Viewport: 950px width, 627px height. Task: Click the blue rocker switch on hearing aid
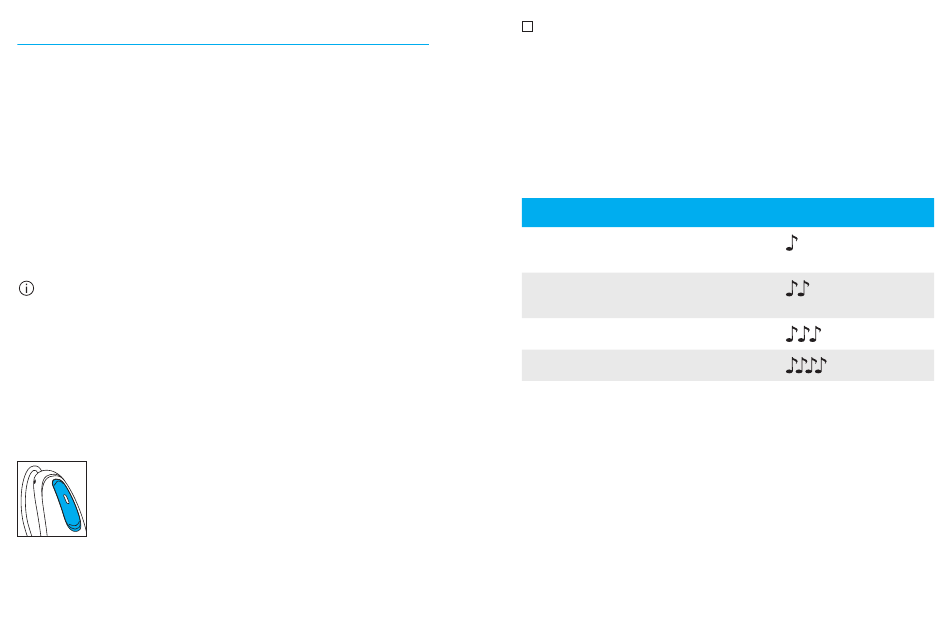coord(67,504)
